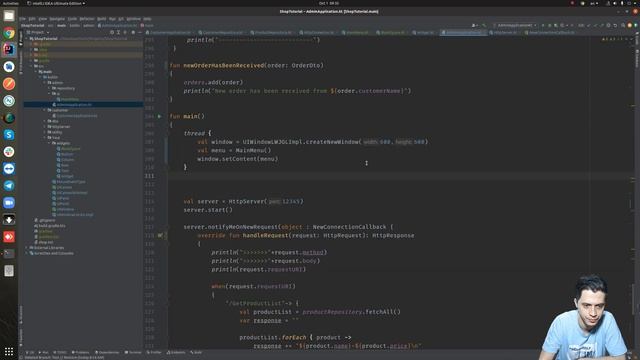Open the Edit menu
Screen dimensions: 640x360
[x=32, y=19]
